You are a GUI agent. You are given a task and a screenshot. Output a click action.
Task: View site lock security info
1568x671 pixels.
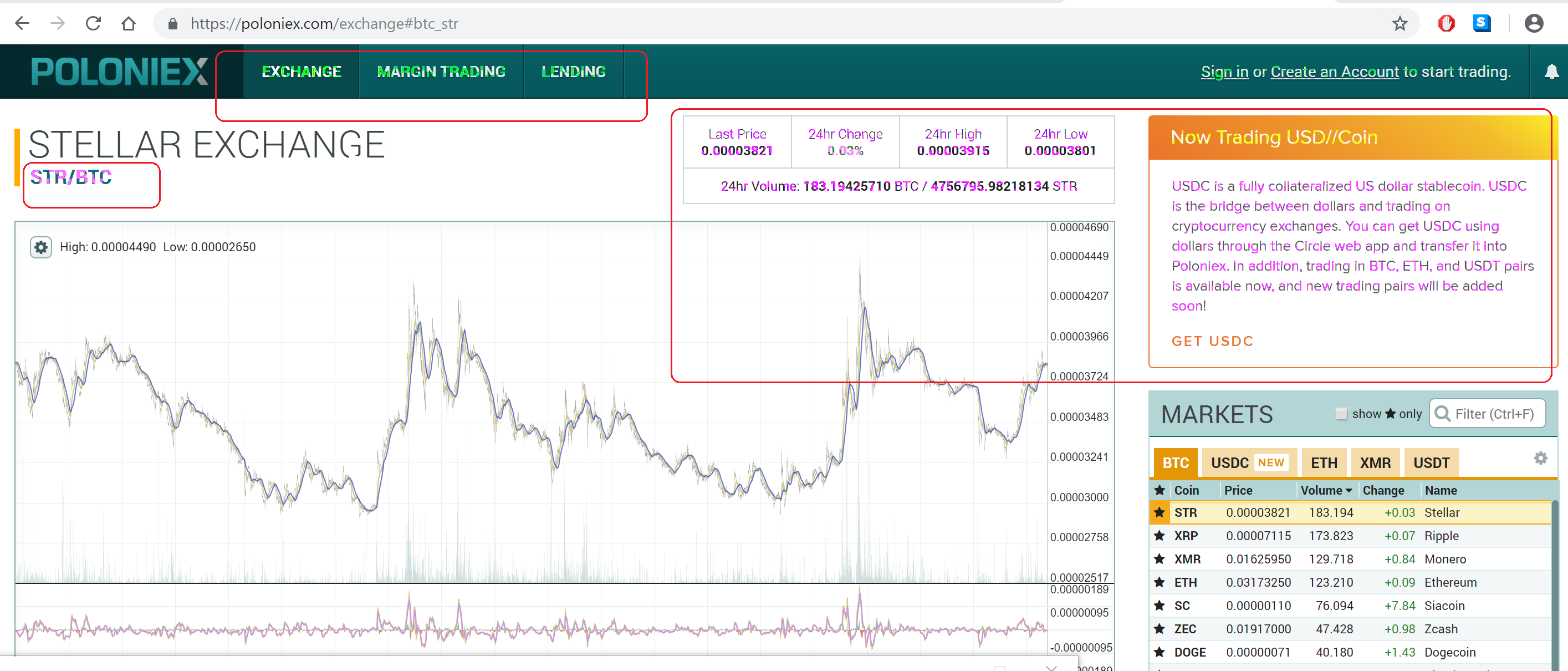(x=173, y=24)
